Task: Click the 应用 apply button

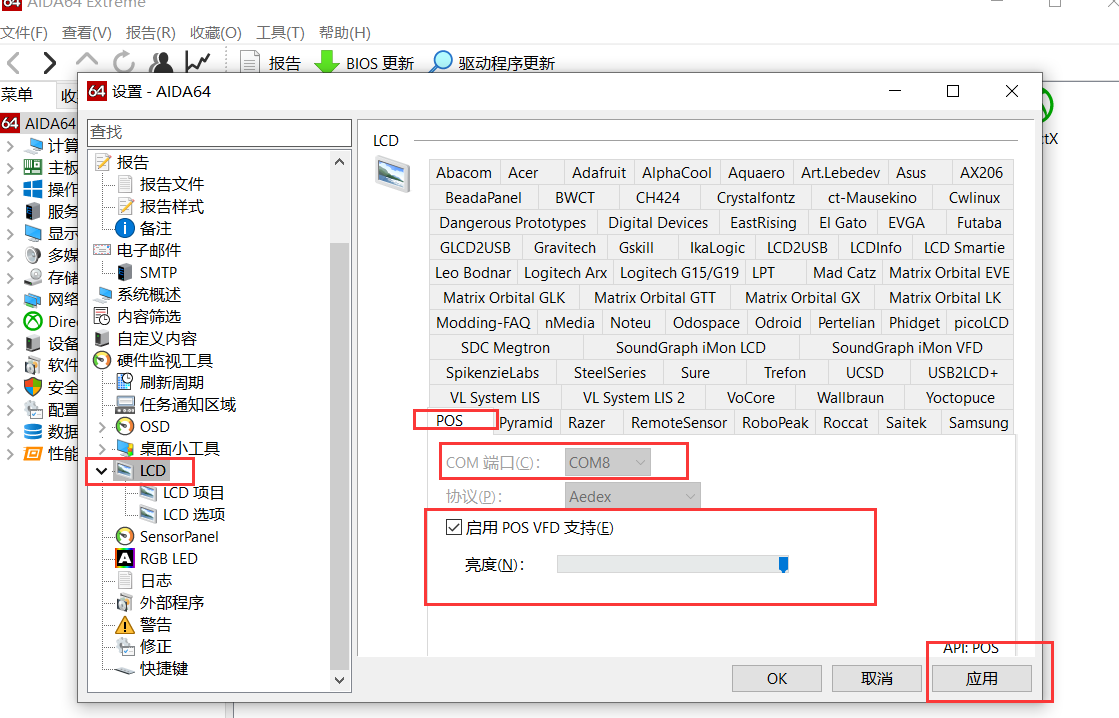Action: [x=982, y=679]
